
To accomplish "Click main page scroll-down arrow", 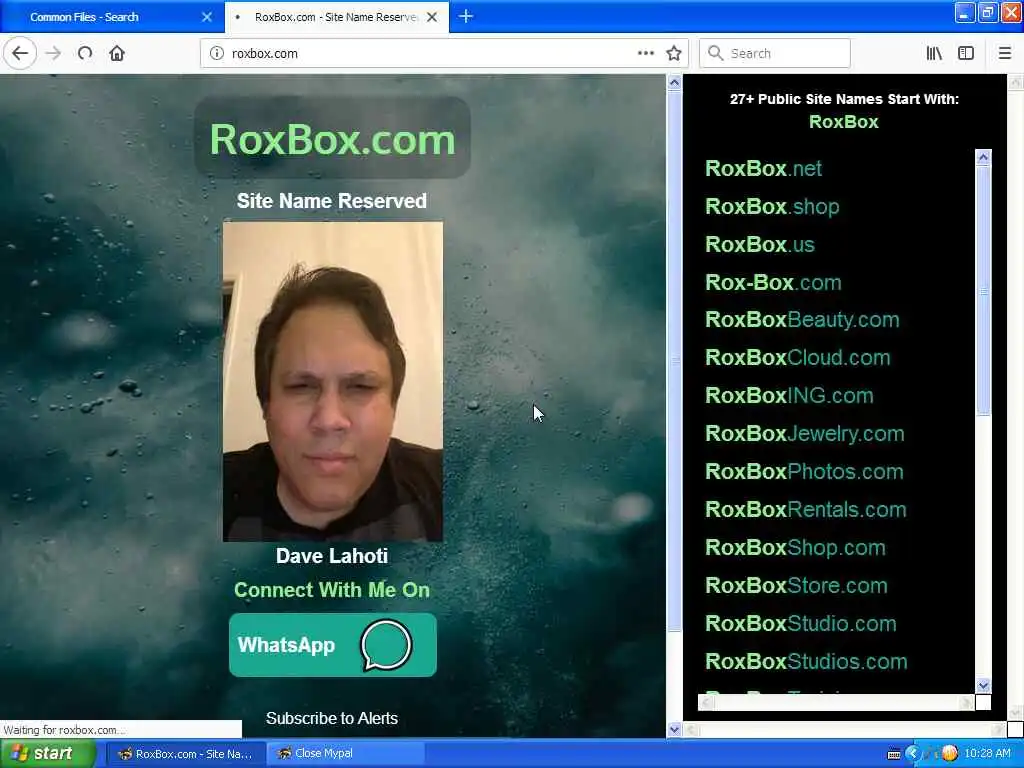I will (x=674, y=729).
